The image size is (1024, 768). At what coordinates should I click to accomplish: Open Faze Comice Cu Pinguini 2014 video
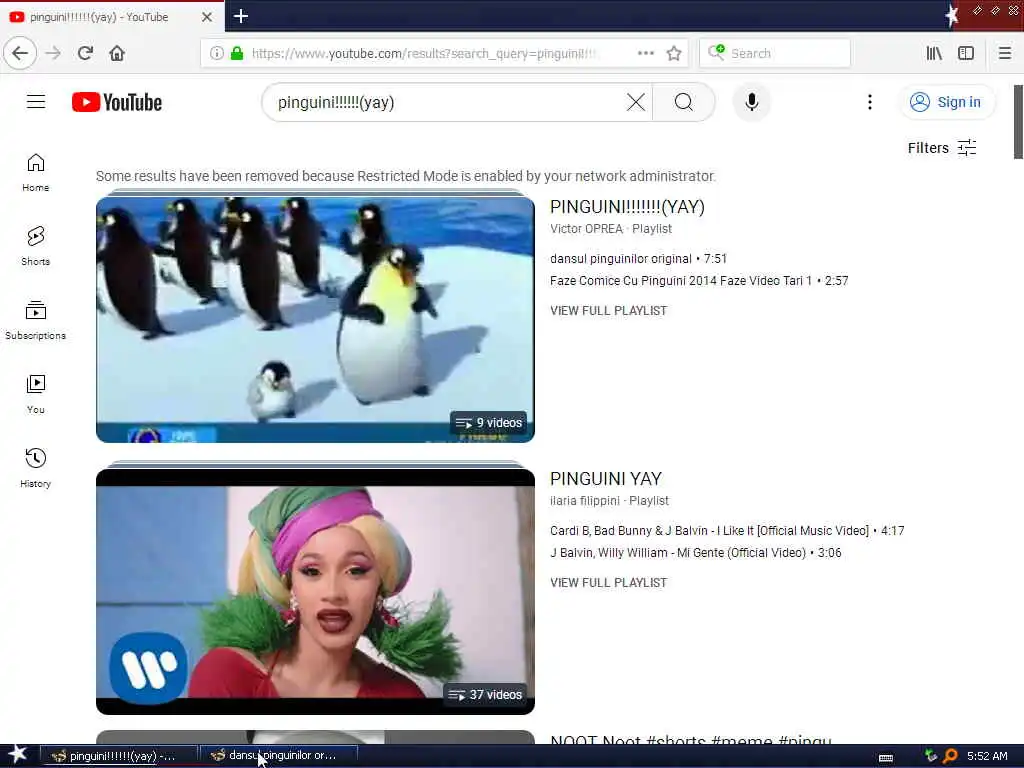tap(699, 281)
